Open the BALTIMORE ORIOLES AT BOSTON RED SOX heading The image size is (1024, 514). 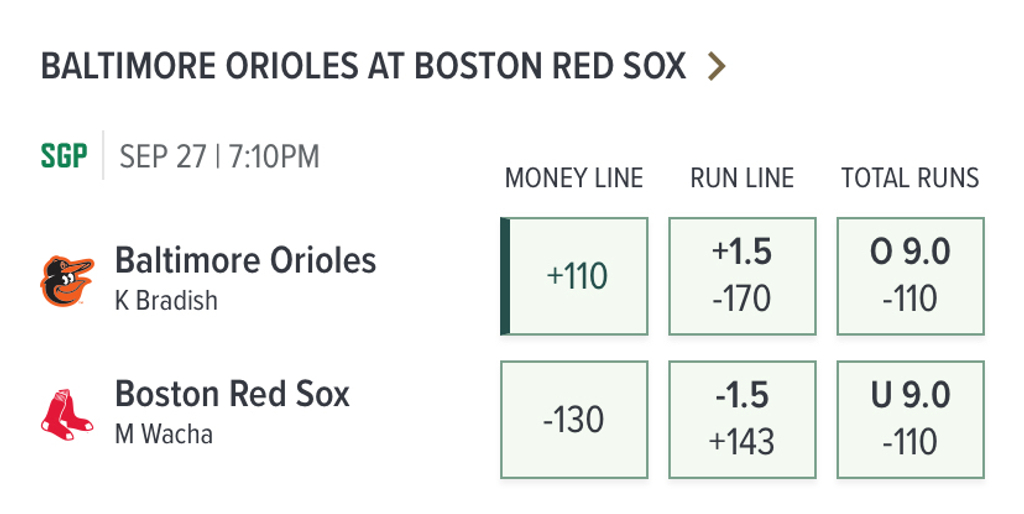tap(363, 67)
